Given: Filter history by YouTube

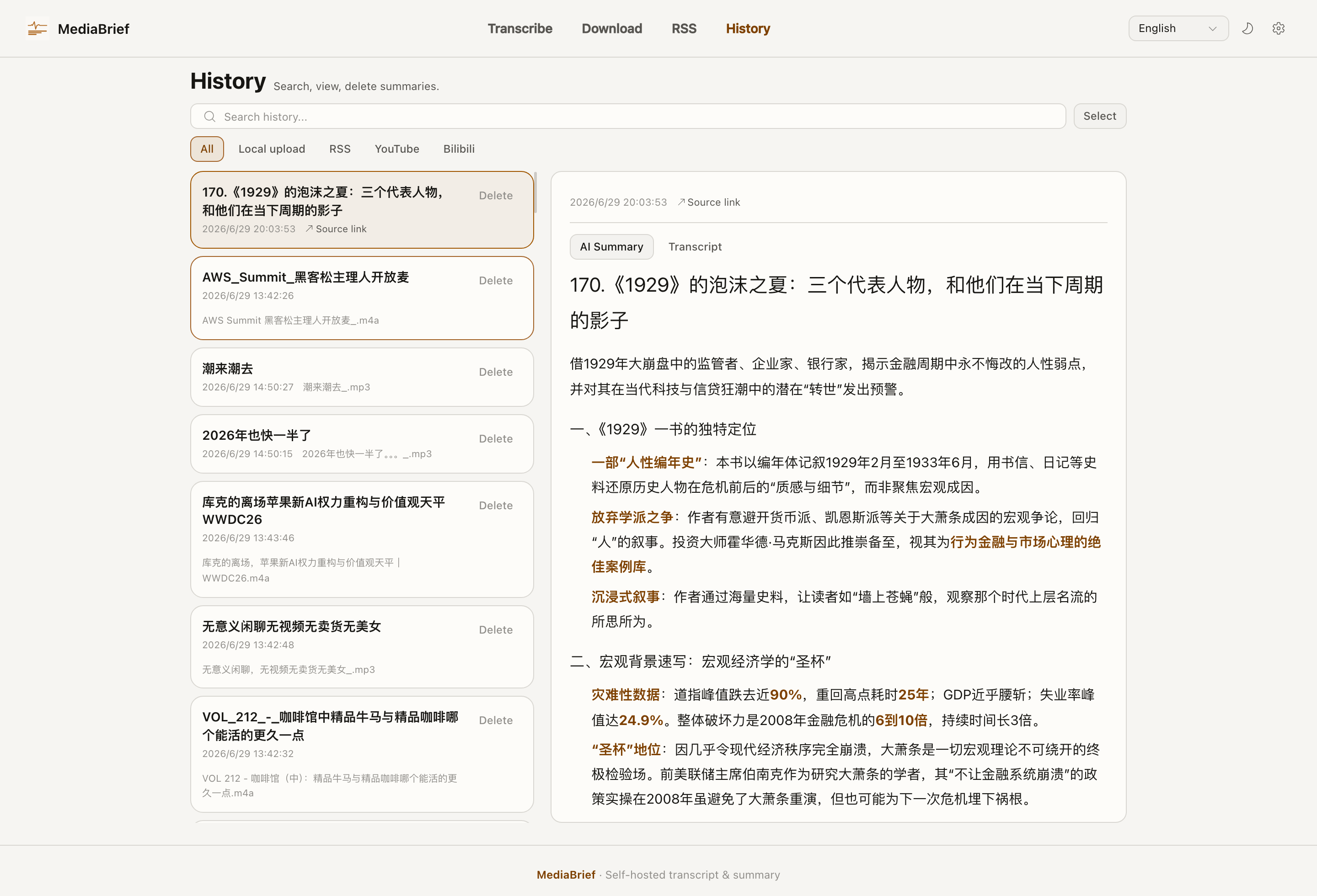Looking at the screenshot, I should 396,149.
